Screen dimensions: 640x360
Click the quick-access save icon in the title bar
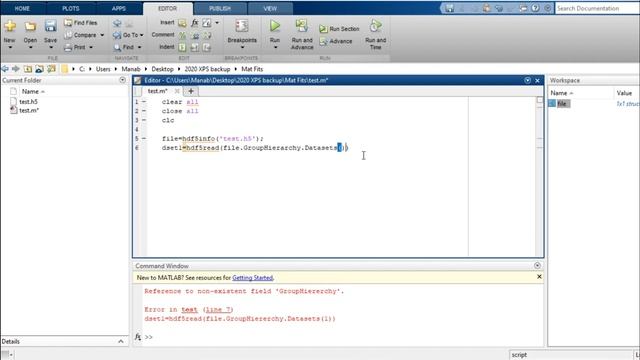coord(449,8)
